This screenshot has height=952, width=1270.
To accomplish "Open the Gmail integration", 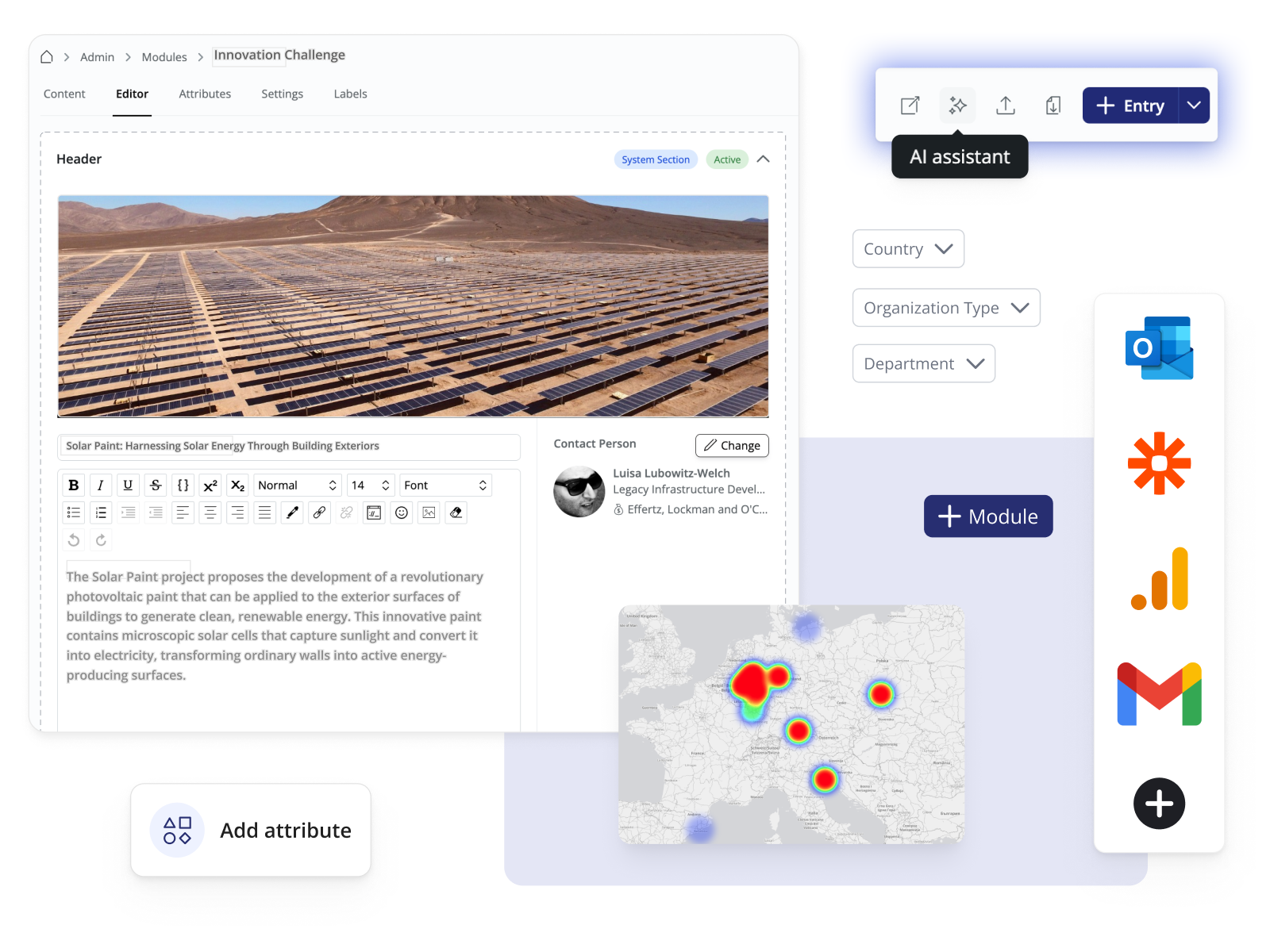I will pyautogui.click(x=1160, y=693).
